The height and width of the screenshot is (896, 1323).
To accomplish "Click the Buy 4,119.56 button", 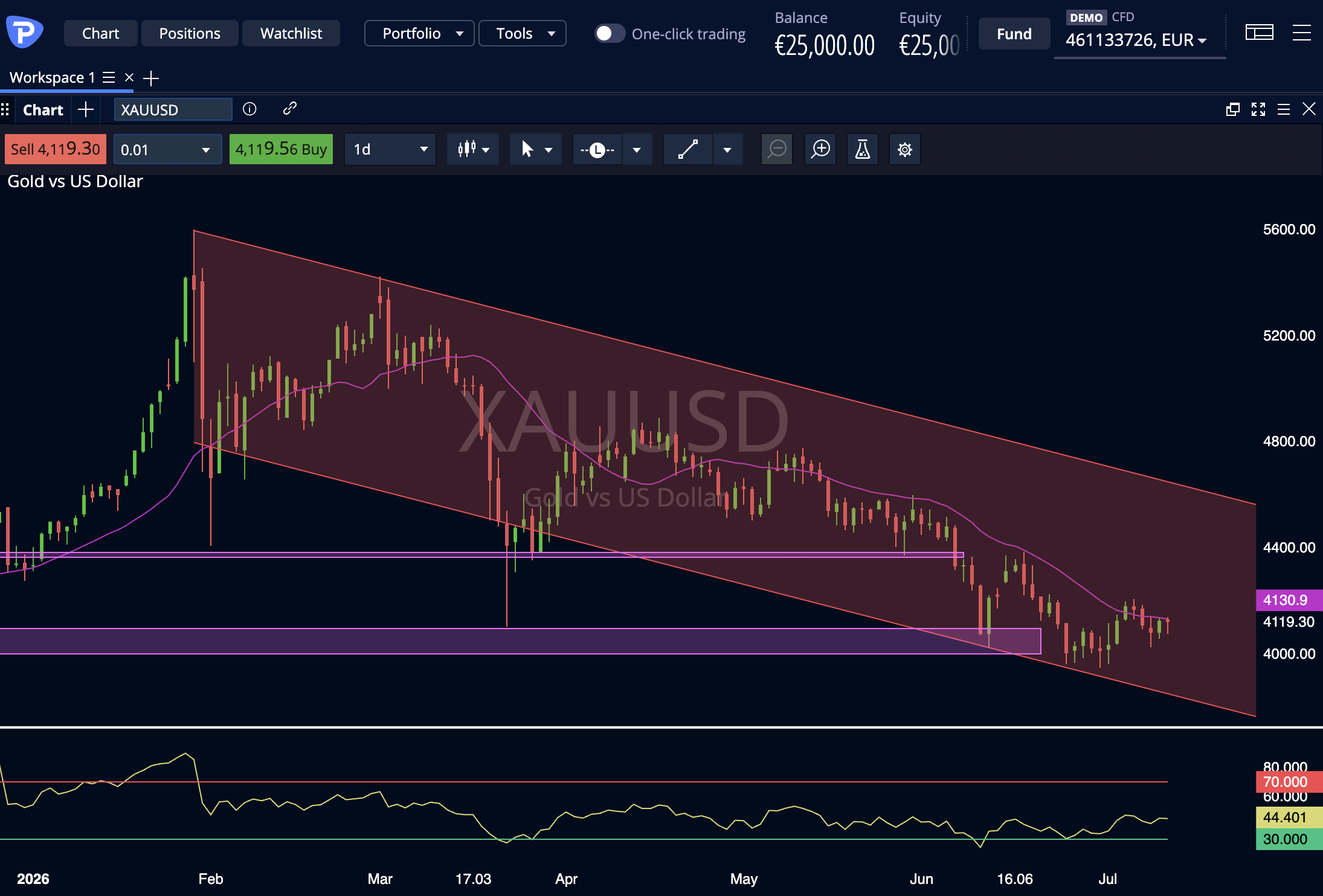I will pyautogui.click(x=281, y=149).
